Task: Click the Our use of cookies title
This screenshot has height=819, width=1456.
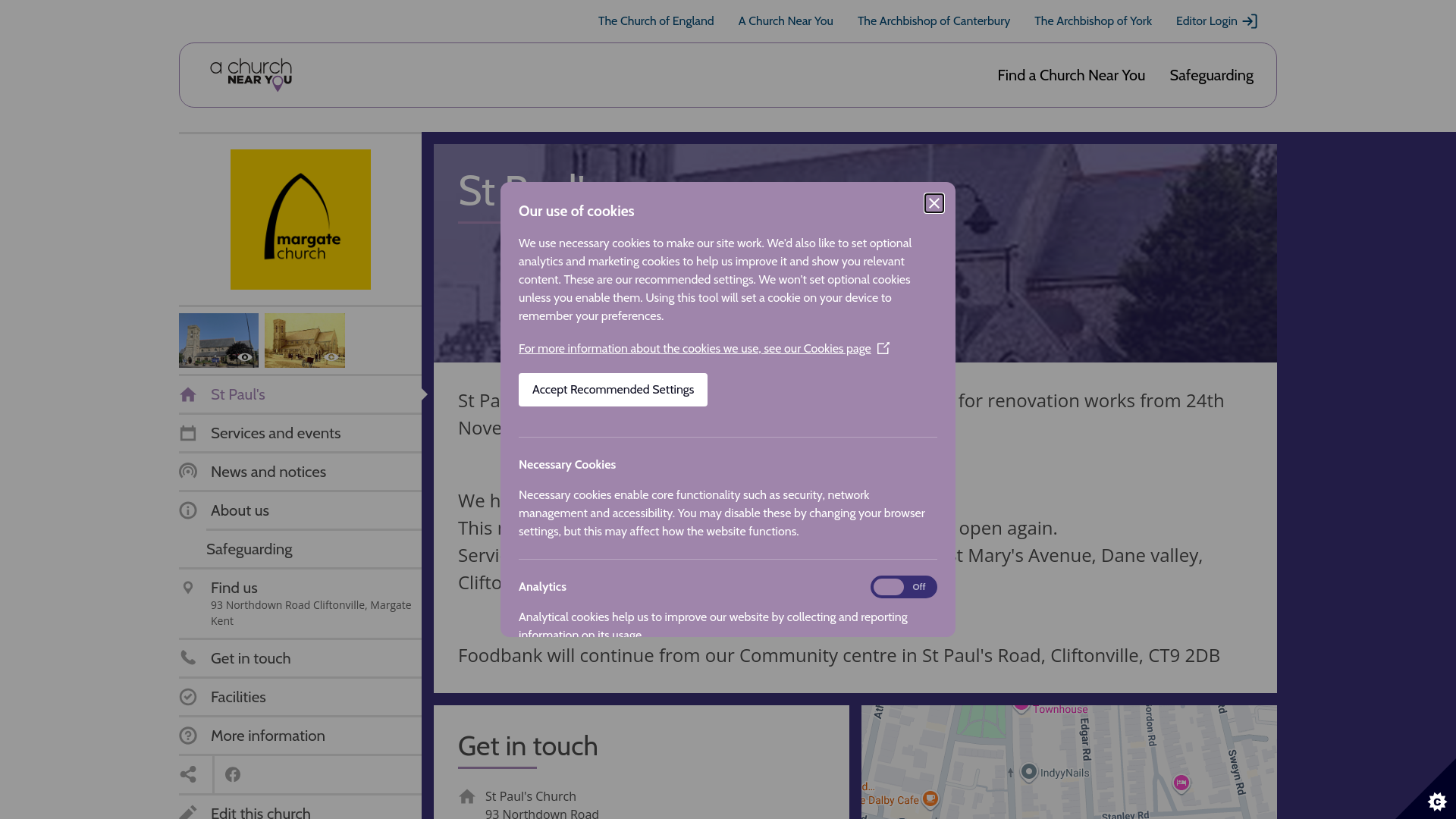Action: click(576, 212)
